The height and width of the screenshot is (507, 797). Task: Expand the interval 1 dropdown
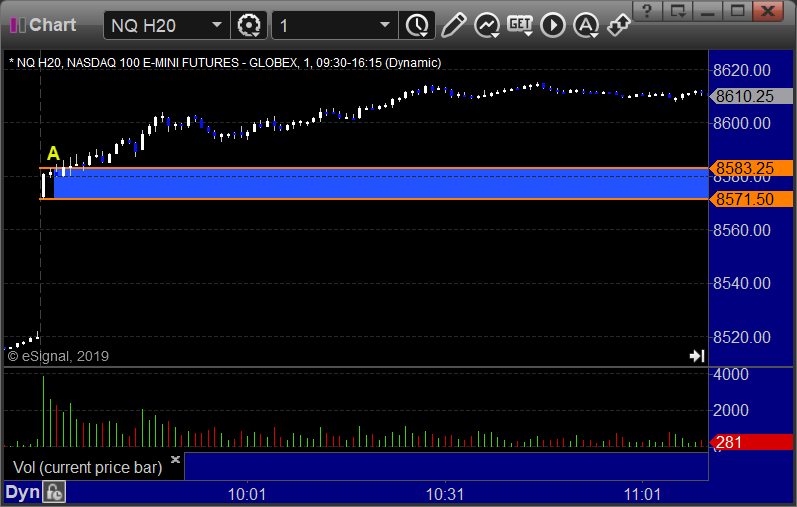385,25
